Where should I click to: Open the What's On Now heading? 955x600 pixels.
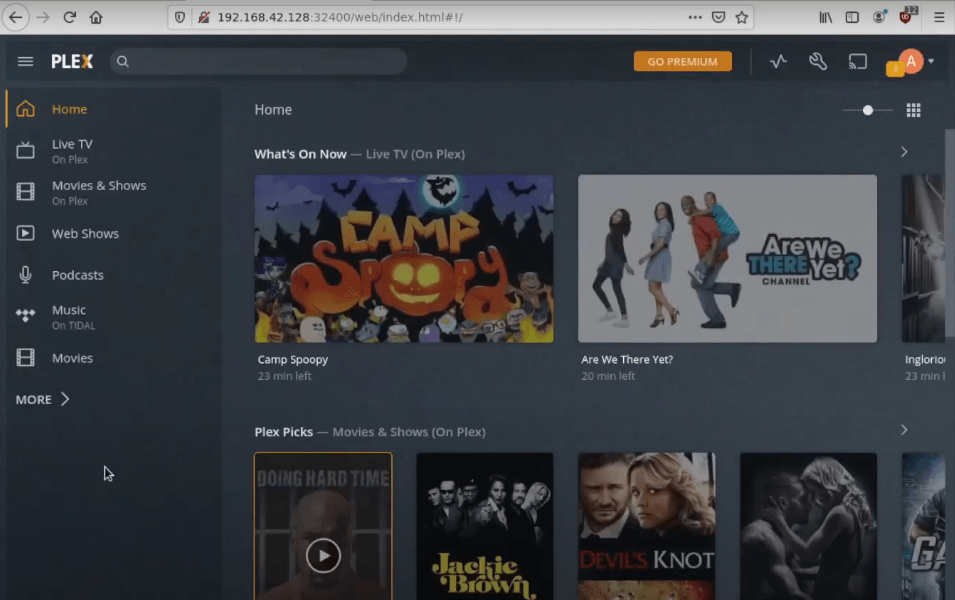click(300, 154)
